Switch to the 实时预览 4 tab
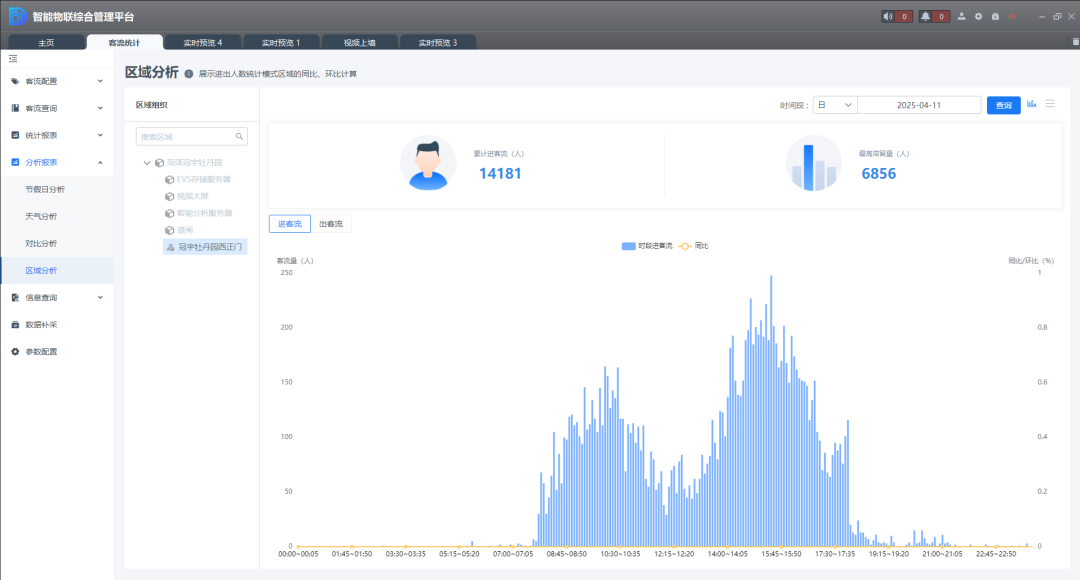 [x=203, y=42]
